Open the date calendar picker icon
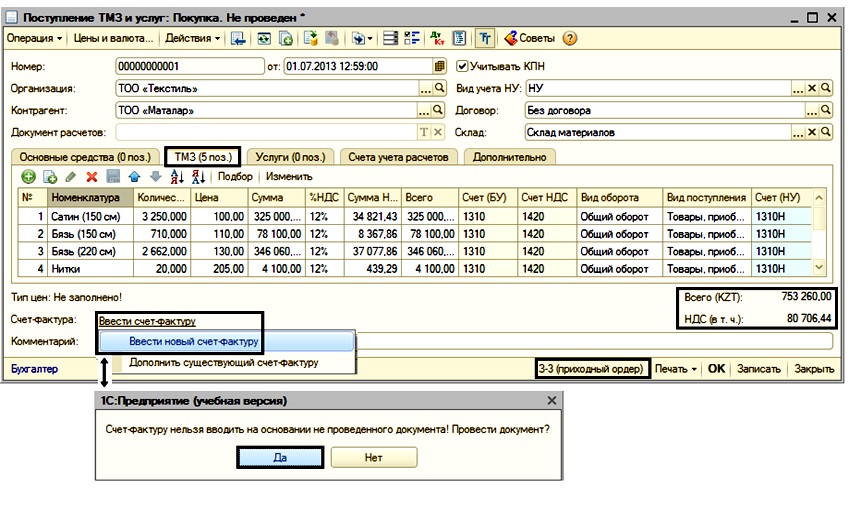Screen dimensions: 849x510 pyautogui.click(x=439, y=67)
